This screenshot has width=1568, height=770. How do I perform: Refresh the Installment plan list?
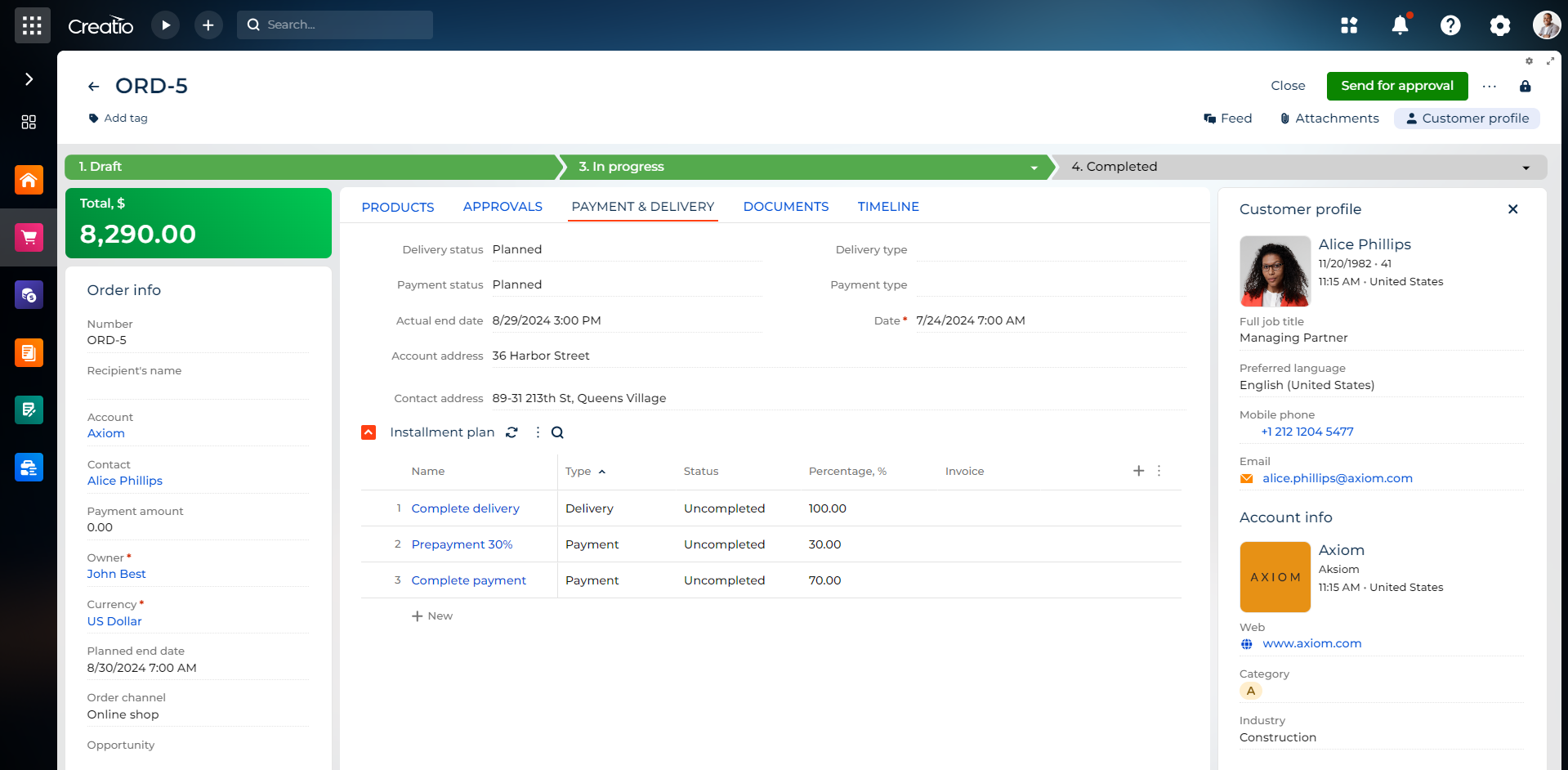tap(511, 432)
